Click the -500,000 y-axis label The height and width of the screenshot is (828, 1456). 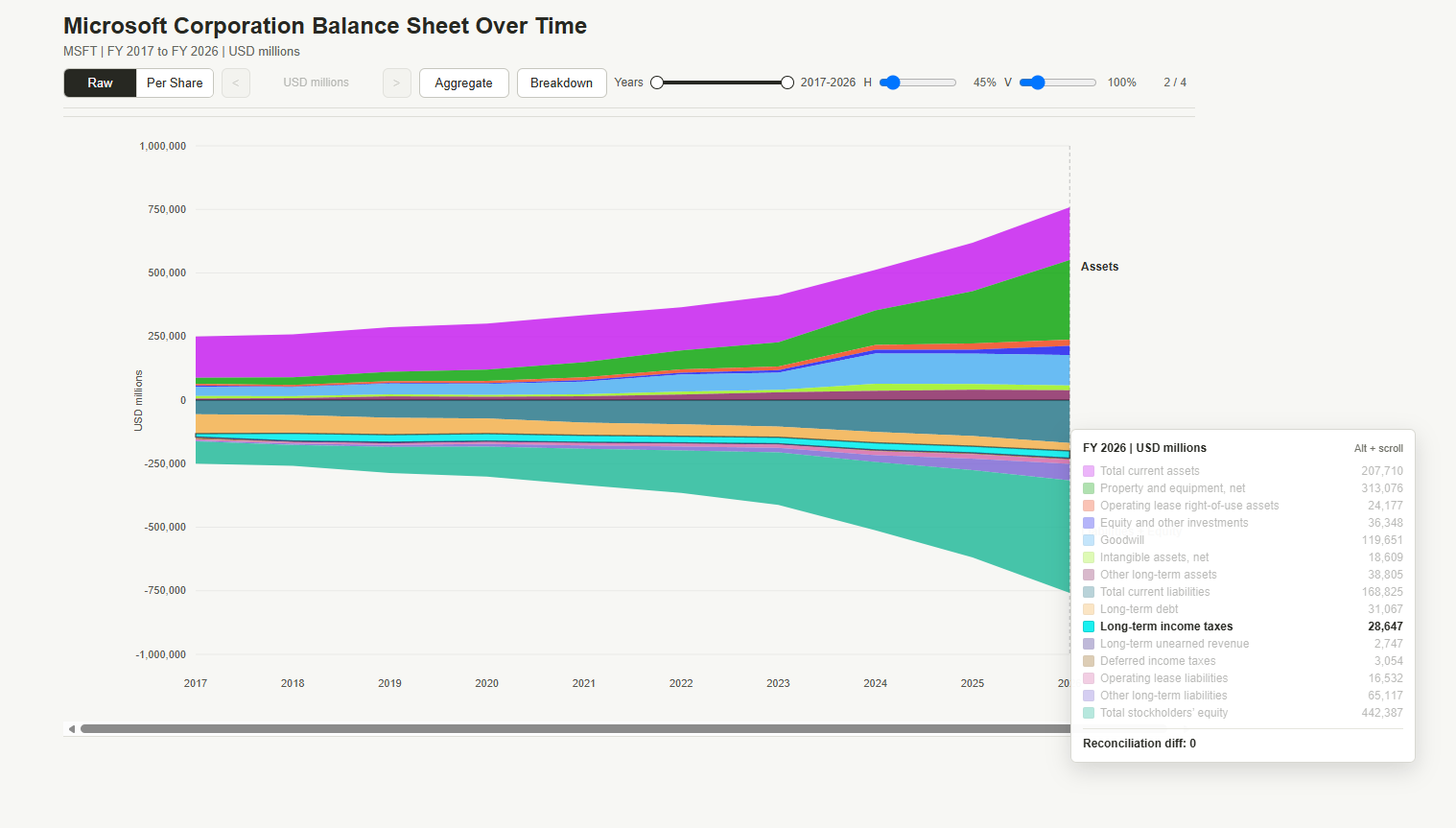tap(165, 527)
